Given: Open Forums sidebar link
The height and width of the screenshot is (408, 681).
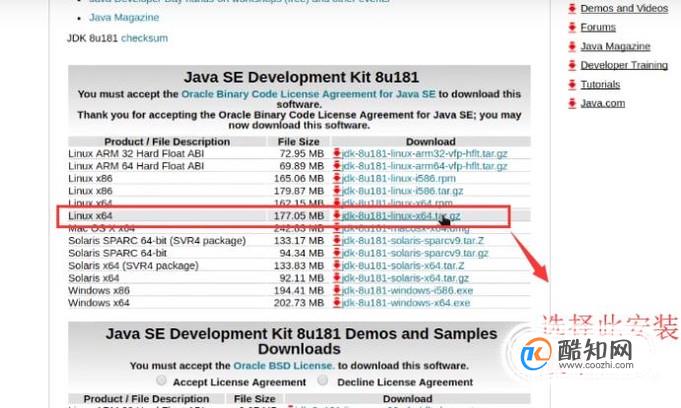Looking at the screenshot, I should click(598, 27).
